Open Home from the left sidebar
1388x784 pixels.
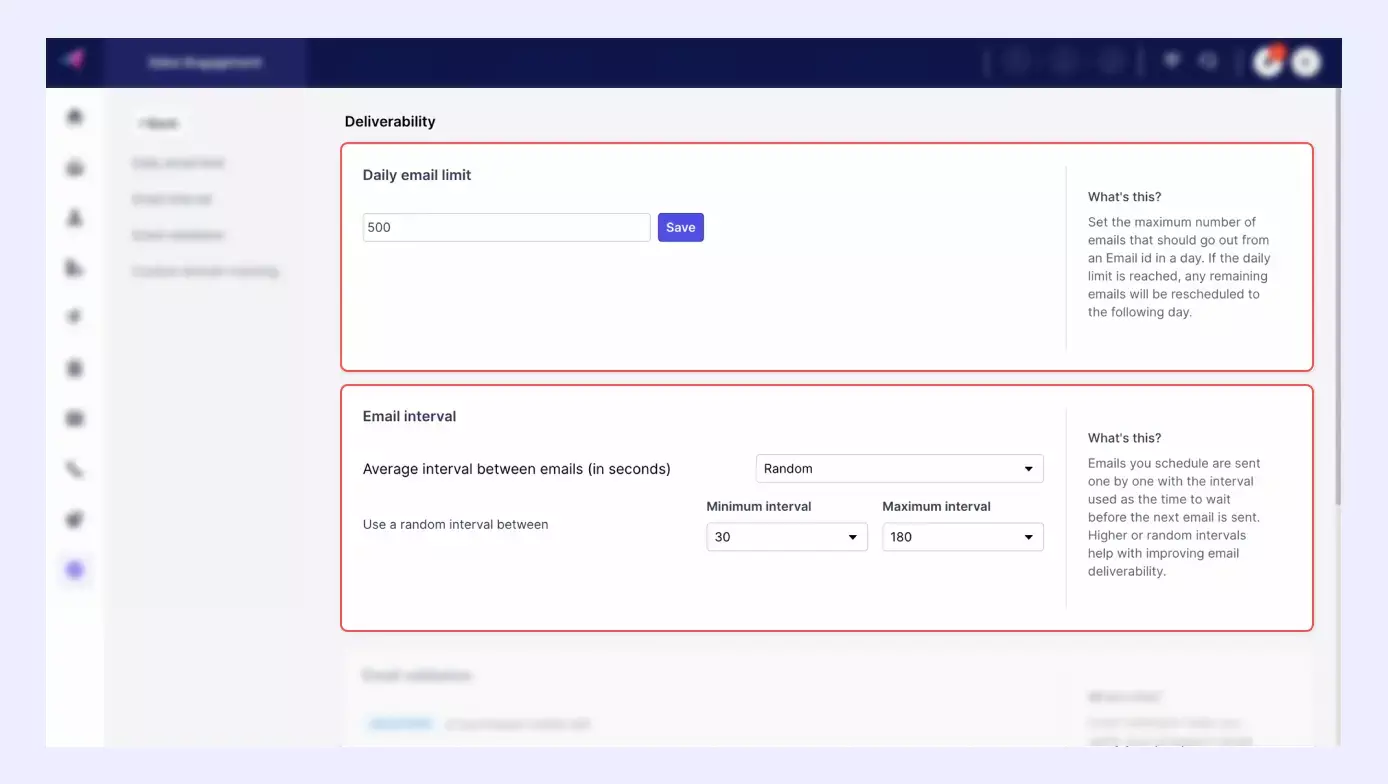[x=75, y=117]
